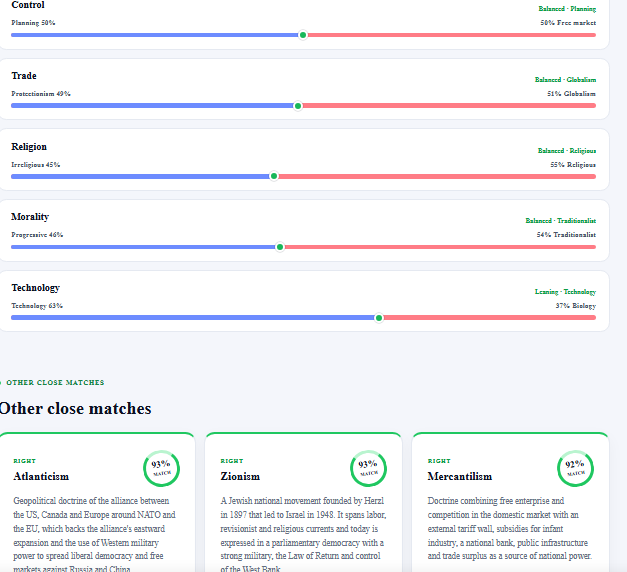Screen dimensions: 627x572
Task: Click the 'Planning 50%' label
Action: pos(33,23)
